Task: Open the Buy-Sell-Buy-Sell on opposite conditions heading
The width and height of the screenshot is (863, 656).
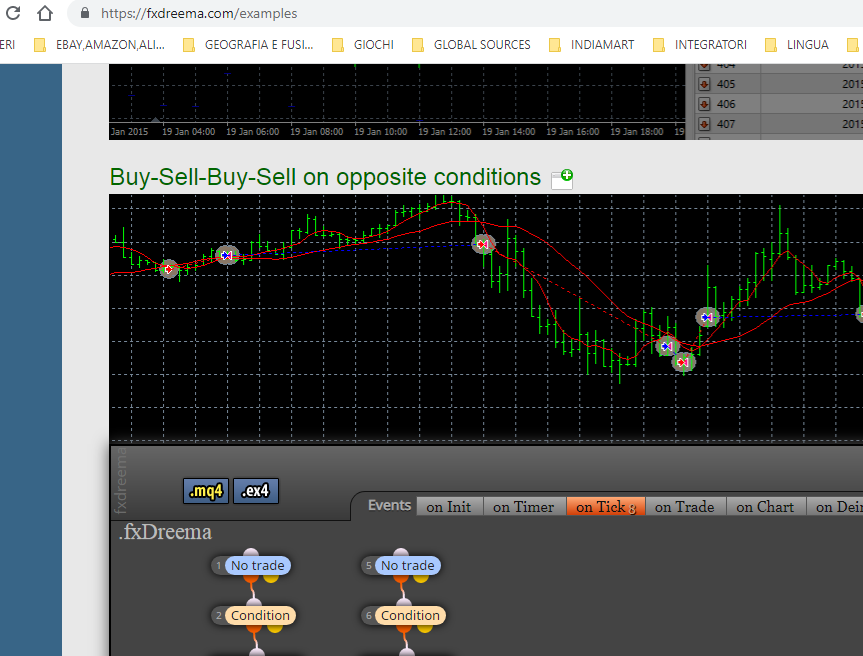Action: 325,177
